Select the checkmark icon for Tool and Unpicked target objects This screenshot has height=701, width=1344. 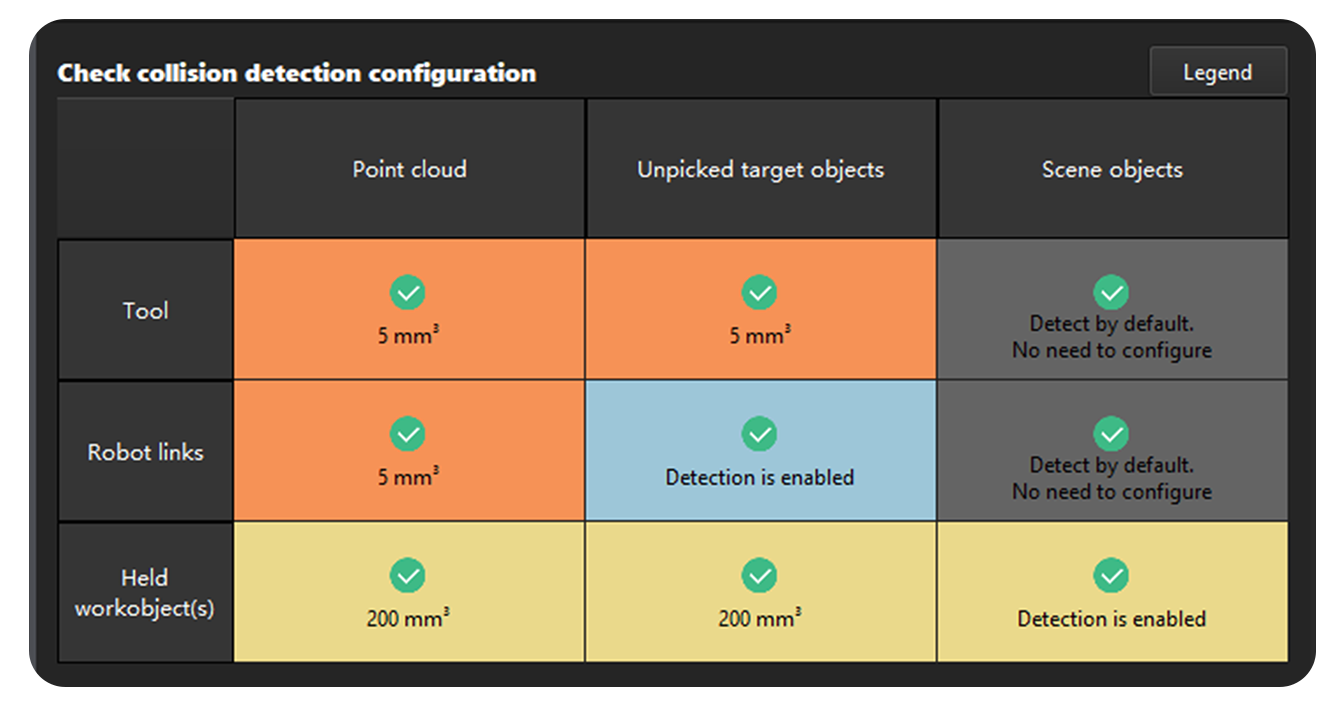point(760,292)
